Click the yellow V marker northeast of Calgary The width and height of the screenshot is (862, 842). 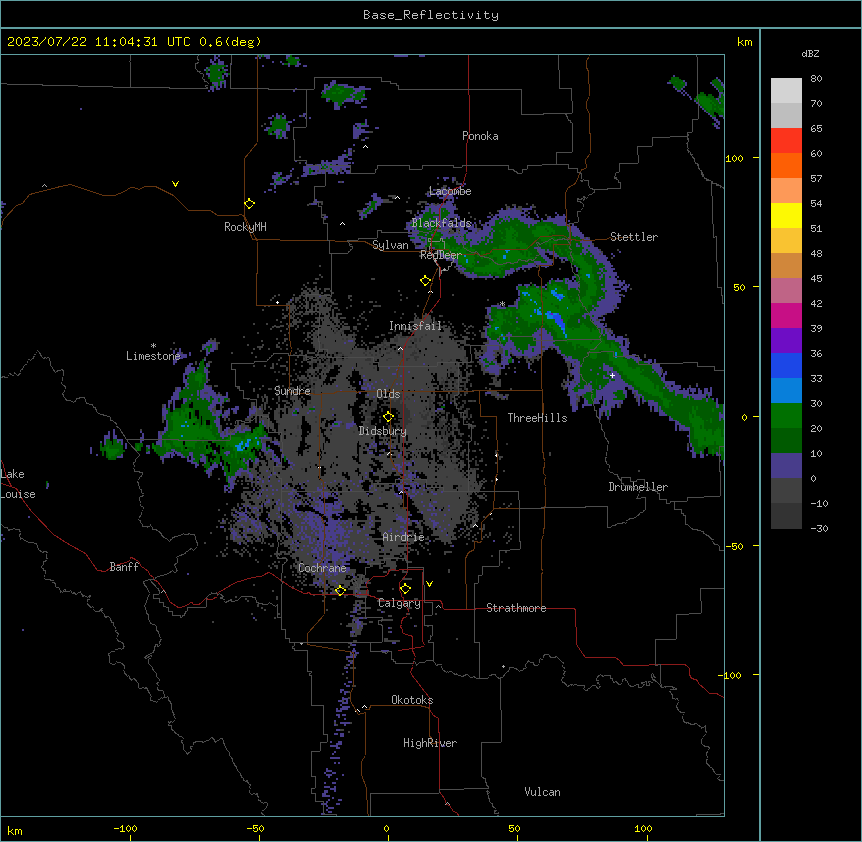(x=429, y=584)
